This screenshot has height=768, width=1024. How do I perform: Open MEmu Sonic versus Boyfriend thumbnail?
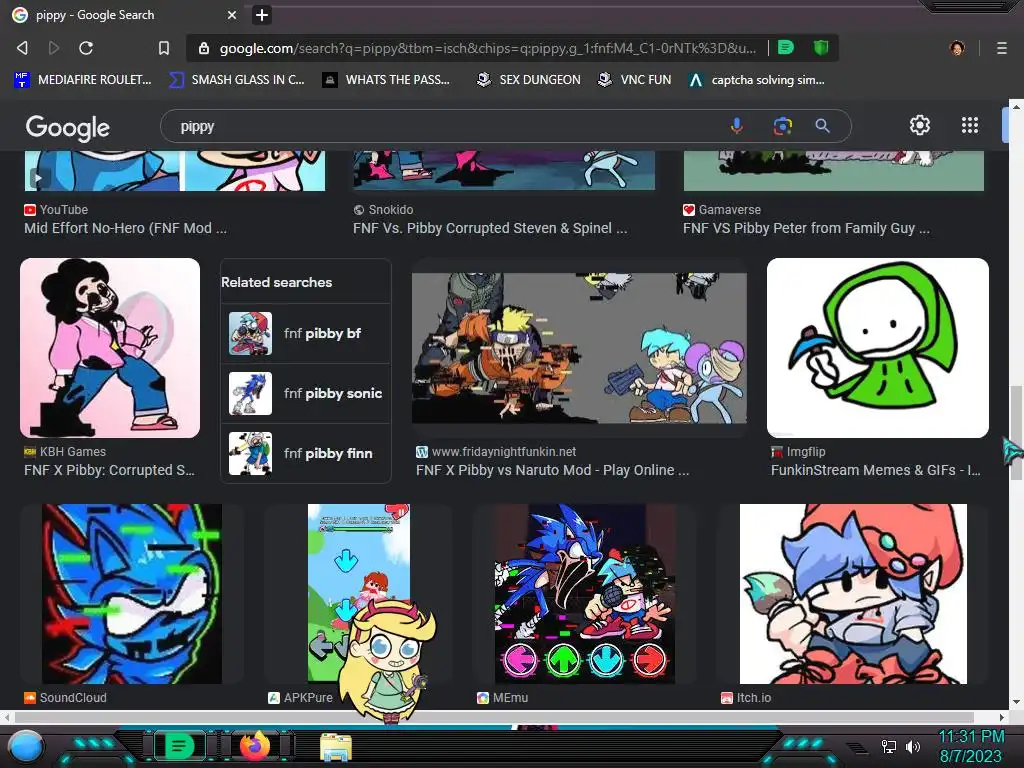coord(584,594)
